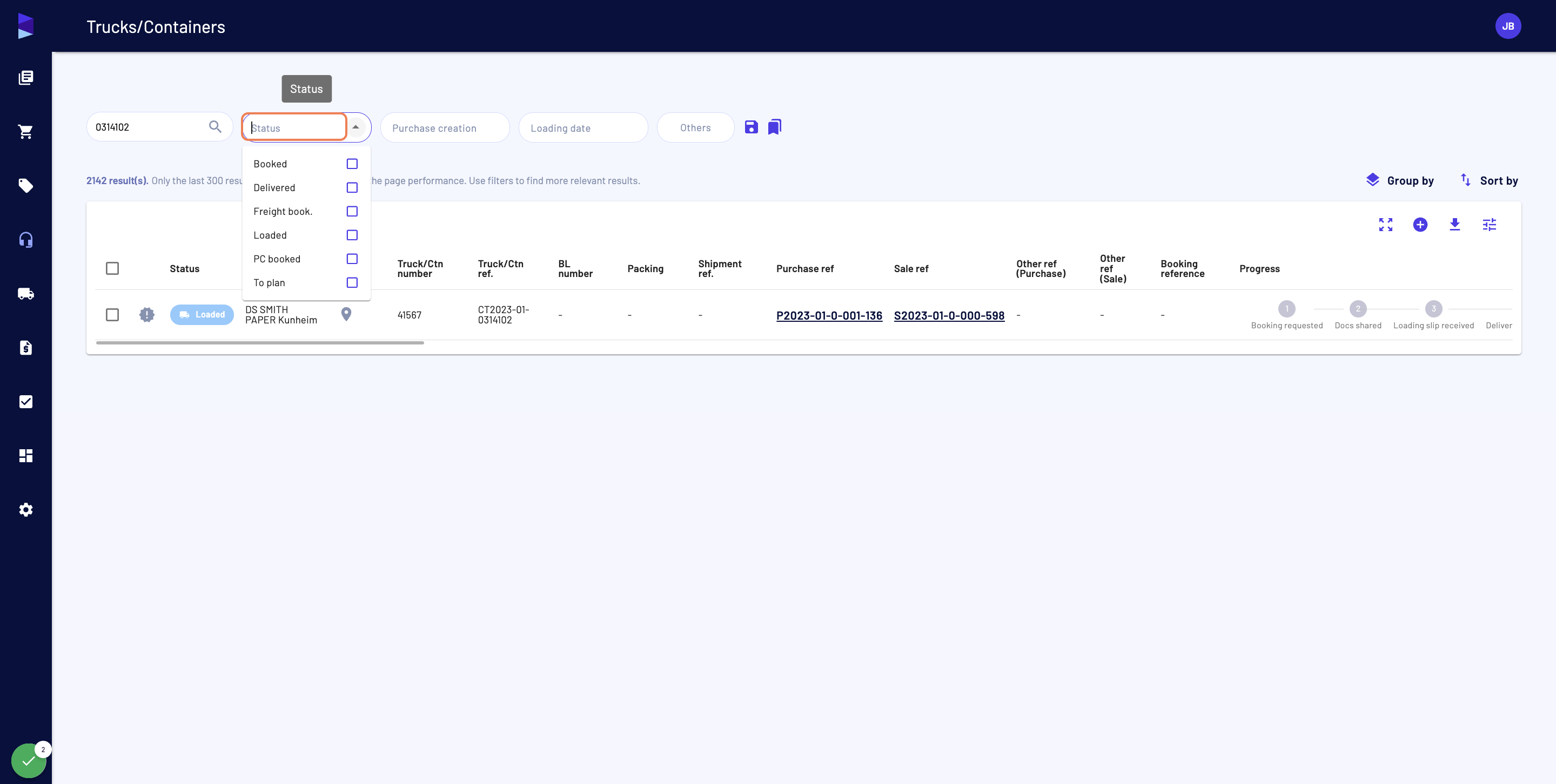Check the Booked status option
Screen dimensions: 1556x784
point(352,164)
